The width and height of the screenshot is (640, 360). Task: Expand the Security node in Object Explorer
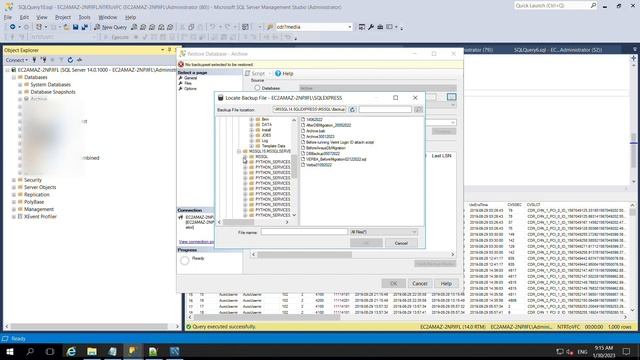[x=14, y=180]
